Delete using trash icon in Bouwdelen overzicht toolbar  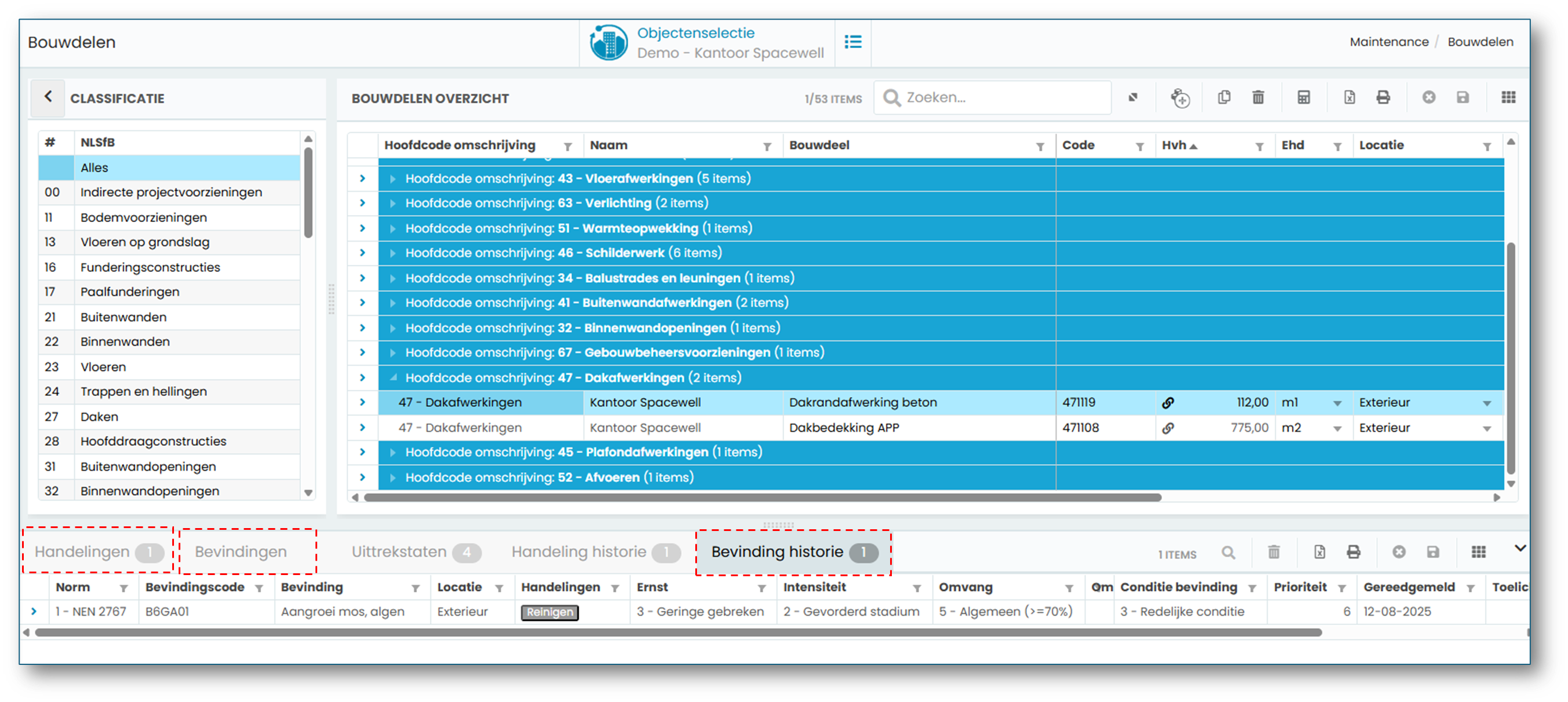(x=1258, y=97)
